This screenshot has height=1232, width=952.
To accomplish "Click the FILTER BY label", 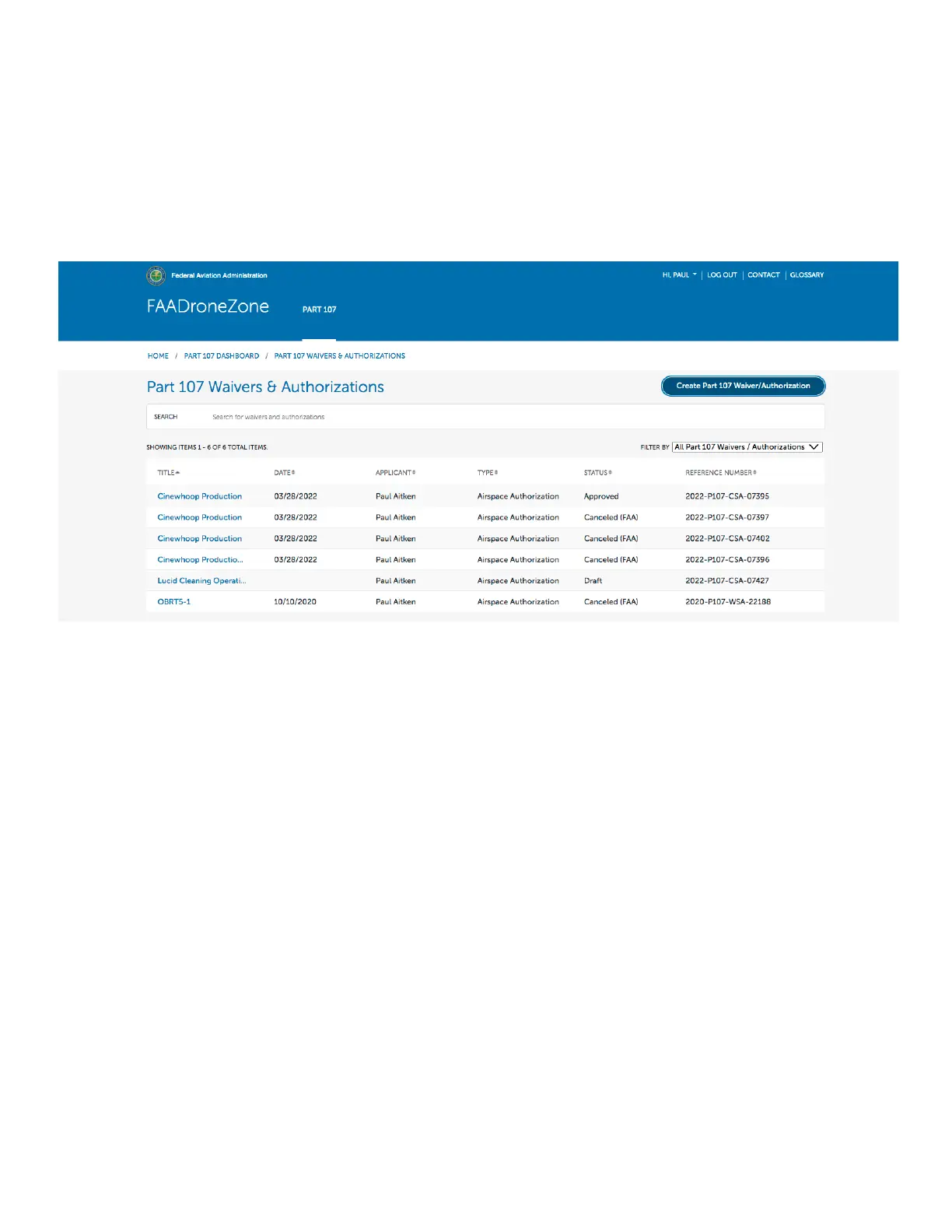I will click(654, 447).
